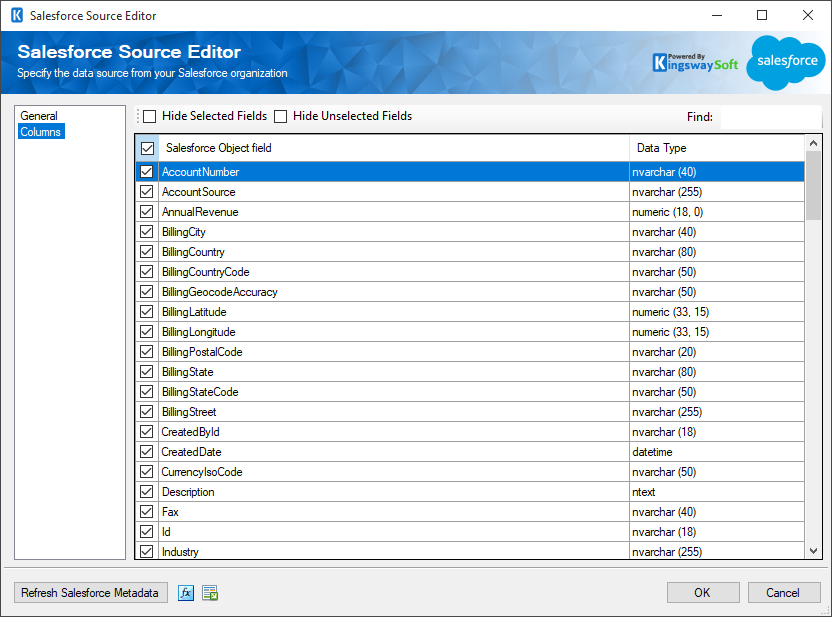The height and width of the screenshot is (617, 832).
Task: Click the datetime data type cell
Action: pos(717,451)
